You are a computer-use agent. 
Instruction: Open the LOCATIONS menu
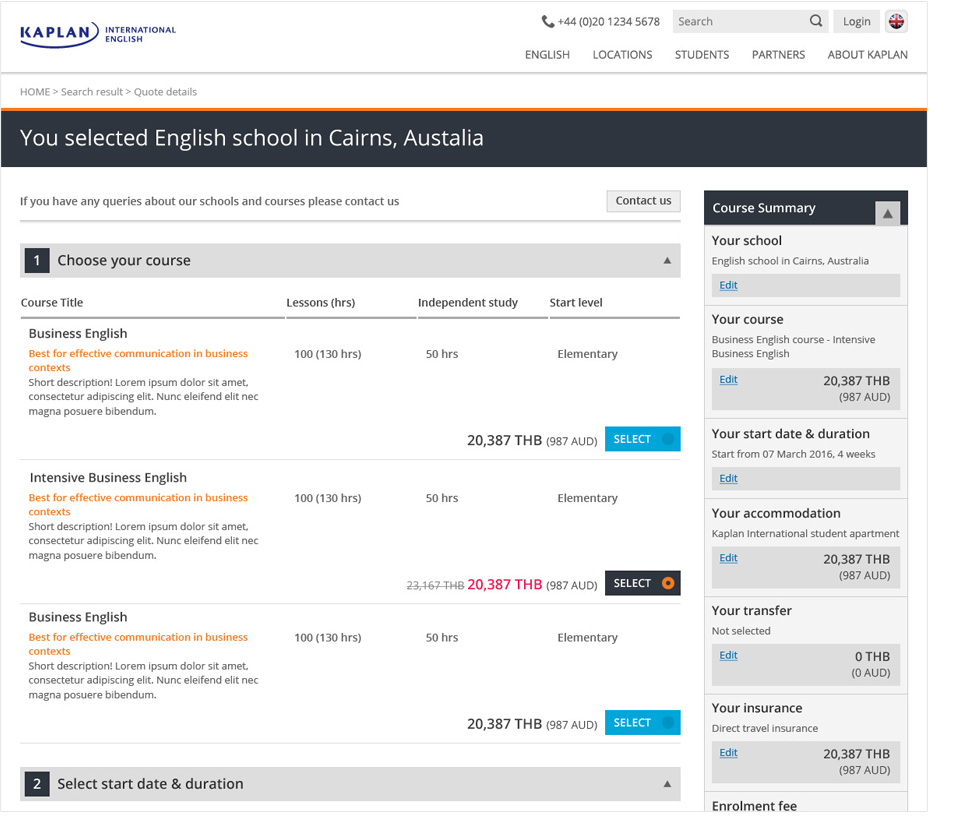coord(622,55)
